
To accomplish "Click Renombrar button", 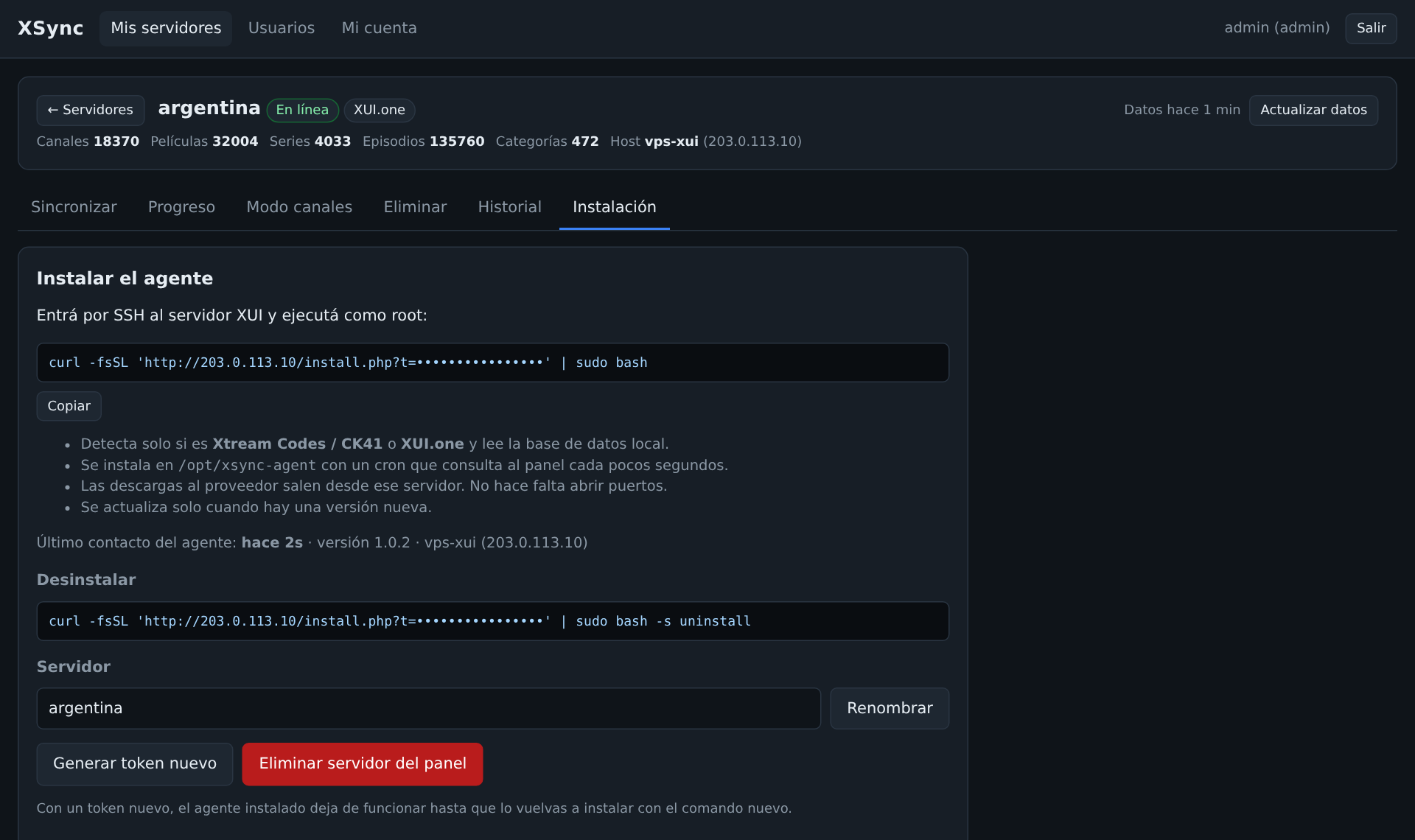I will [x=890, y=708].
